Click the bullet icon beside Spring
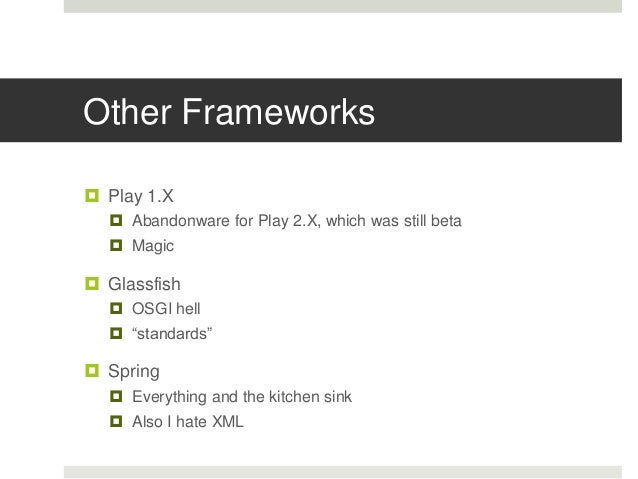Screen dimensions: 638x479 [92, 371]
